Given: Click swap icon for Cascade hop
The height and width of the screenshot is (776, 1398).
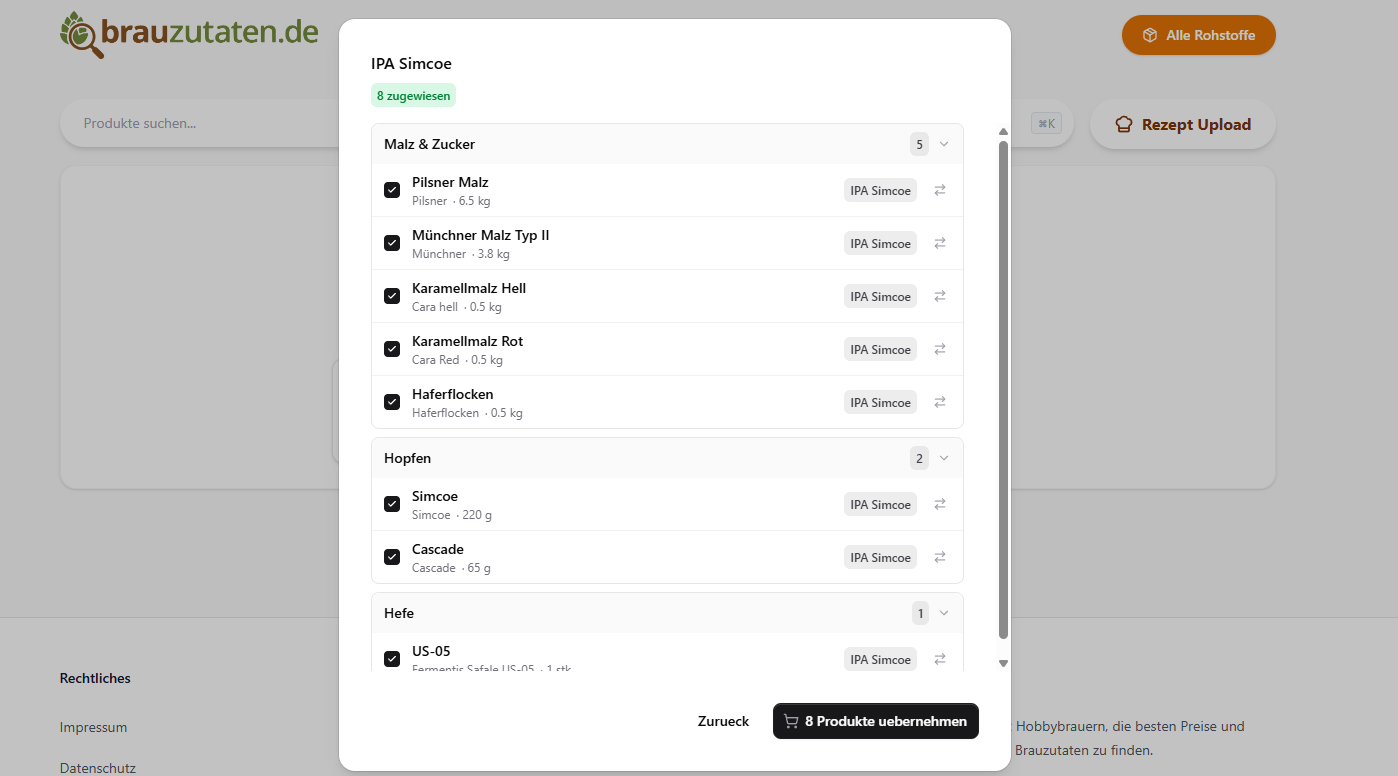Looking at the screenshot, I should coord(940,557).
